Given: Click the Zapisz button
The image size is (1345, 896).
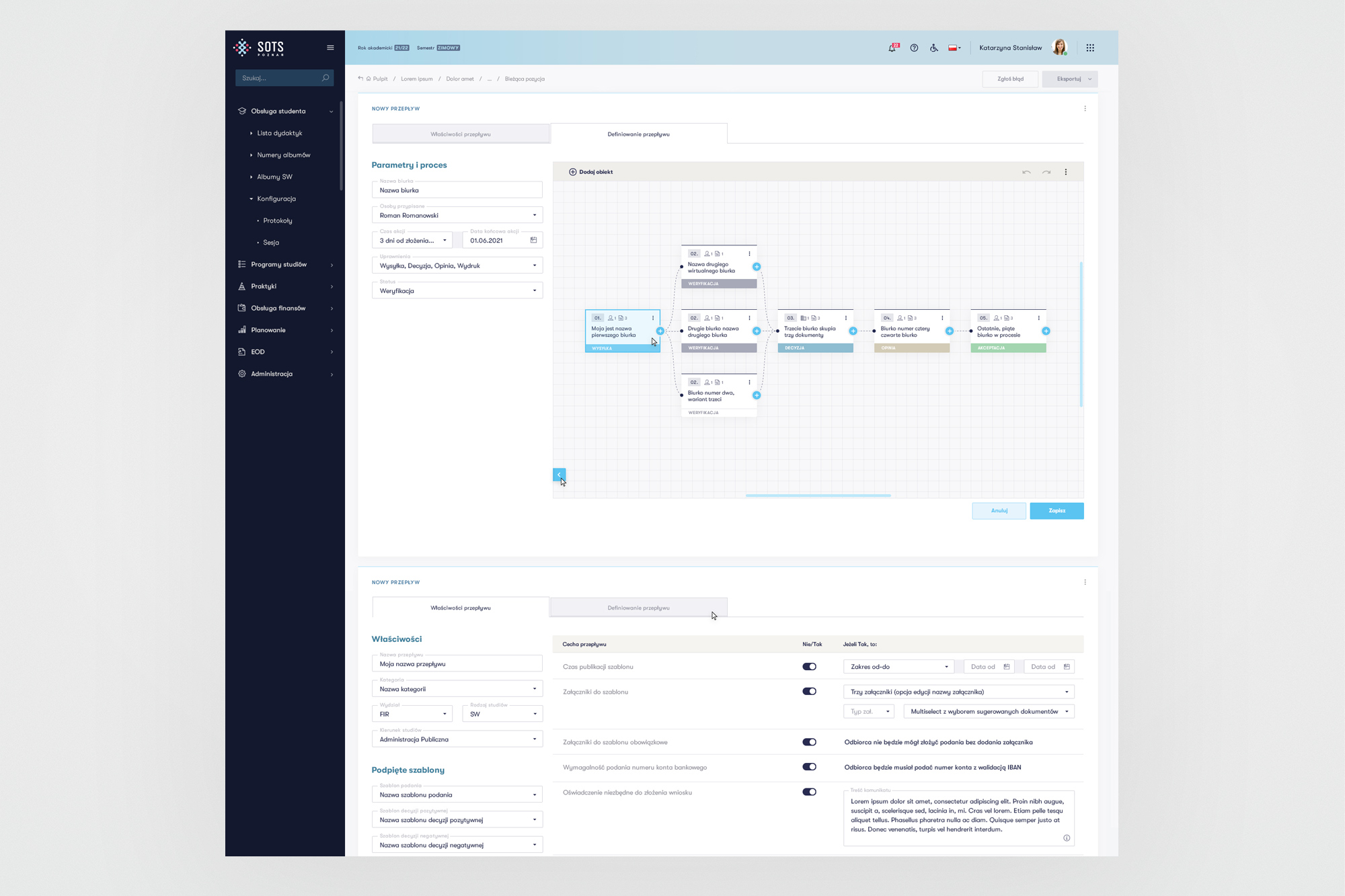Looking at the screenshot, I should 1056,511.
